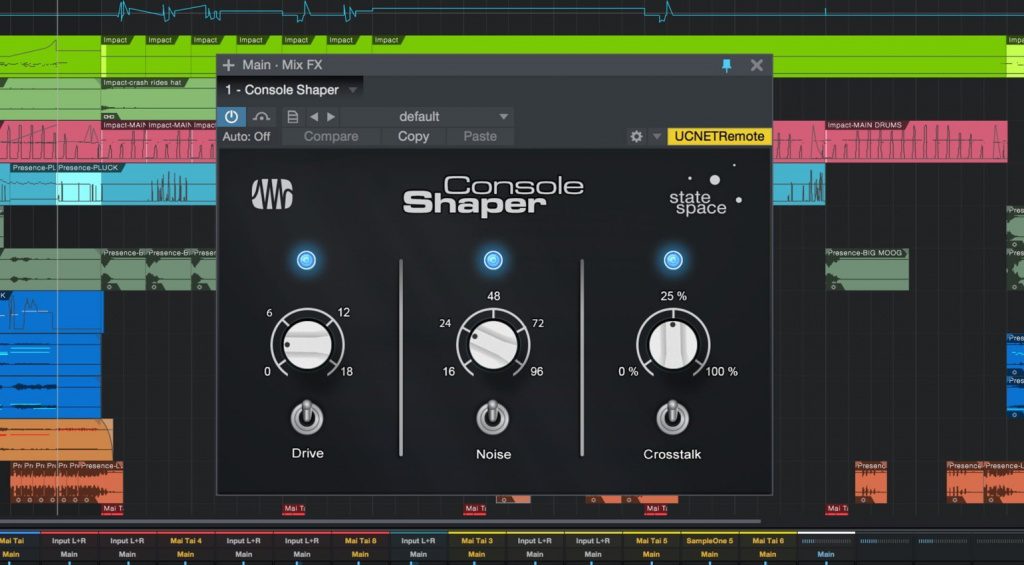The height and width of the screenshot is (565, 1024).
Task: Open the Main output selector under Mai Tai 6
Action: point(767,555)
